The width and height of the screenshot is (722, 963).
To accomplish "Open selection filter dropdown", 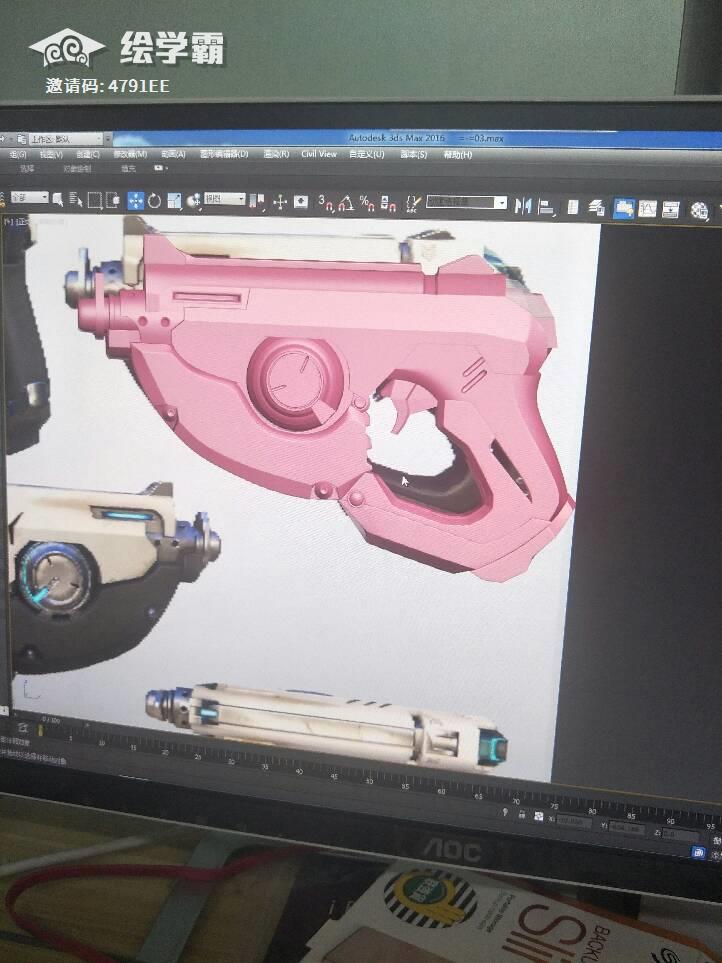I will pos(29,197).
